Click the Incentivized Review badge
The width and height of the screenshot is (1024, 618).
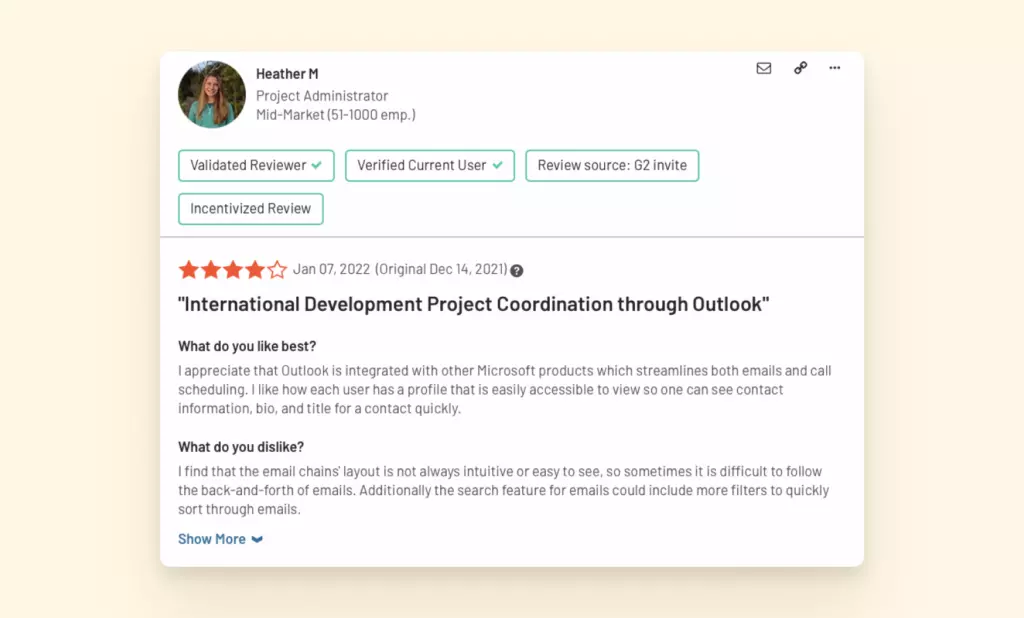pyautogui.click(x=251, y=208)
